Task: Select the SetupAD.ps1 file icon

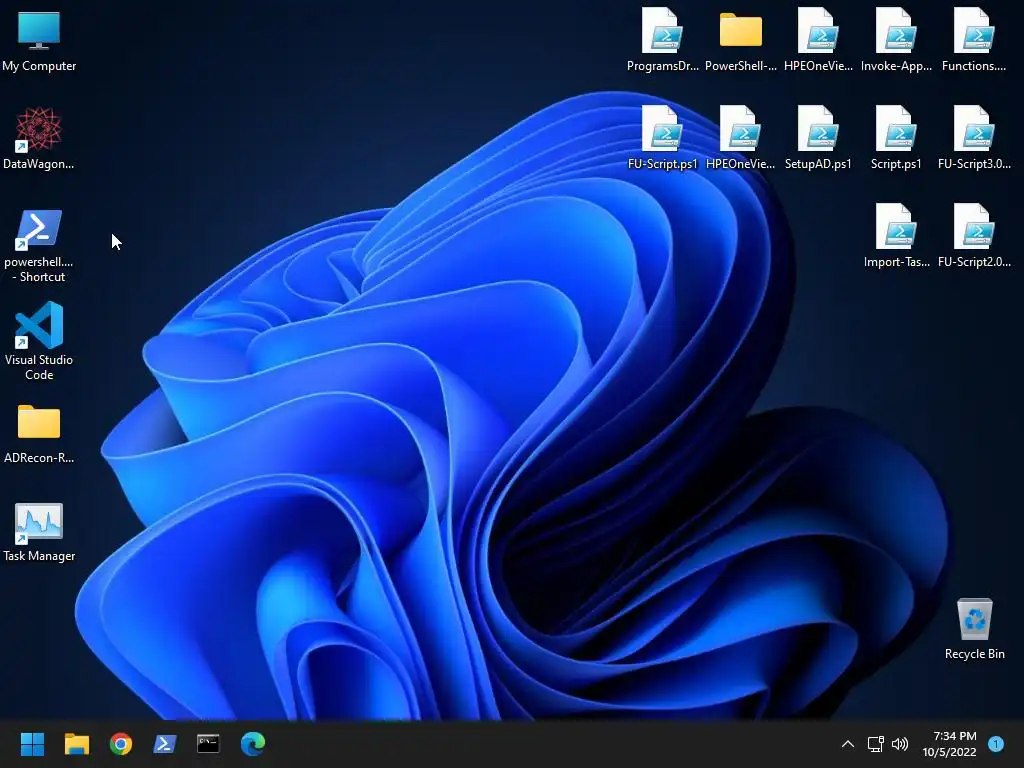Action: pos(818,137)
